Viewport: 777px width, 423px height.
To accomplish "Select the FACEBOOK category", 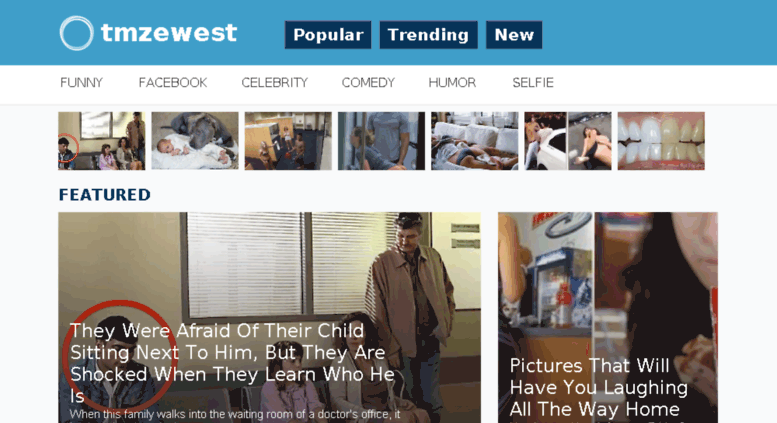I will [x=173, y=82].
